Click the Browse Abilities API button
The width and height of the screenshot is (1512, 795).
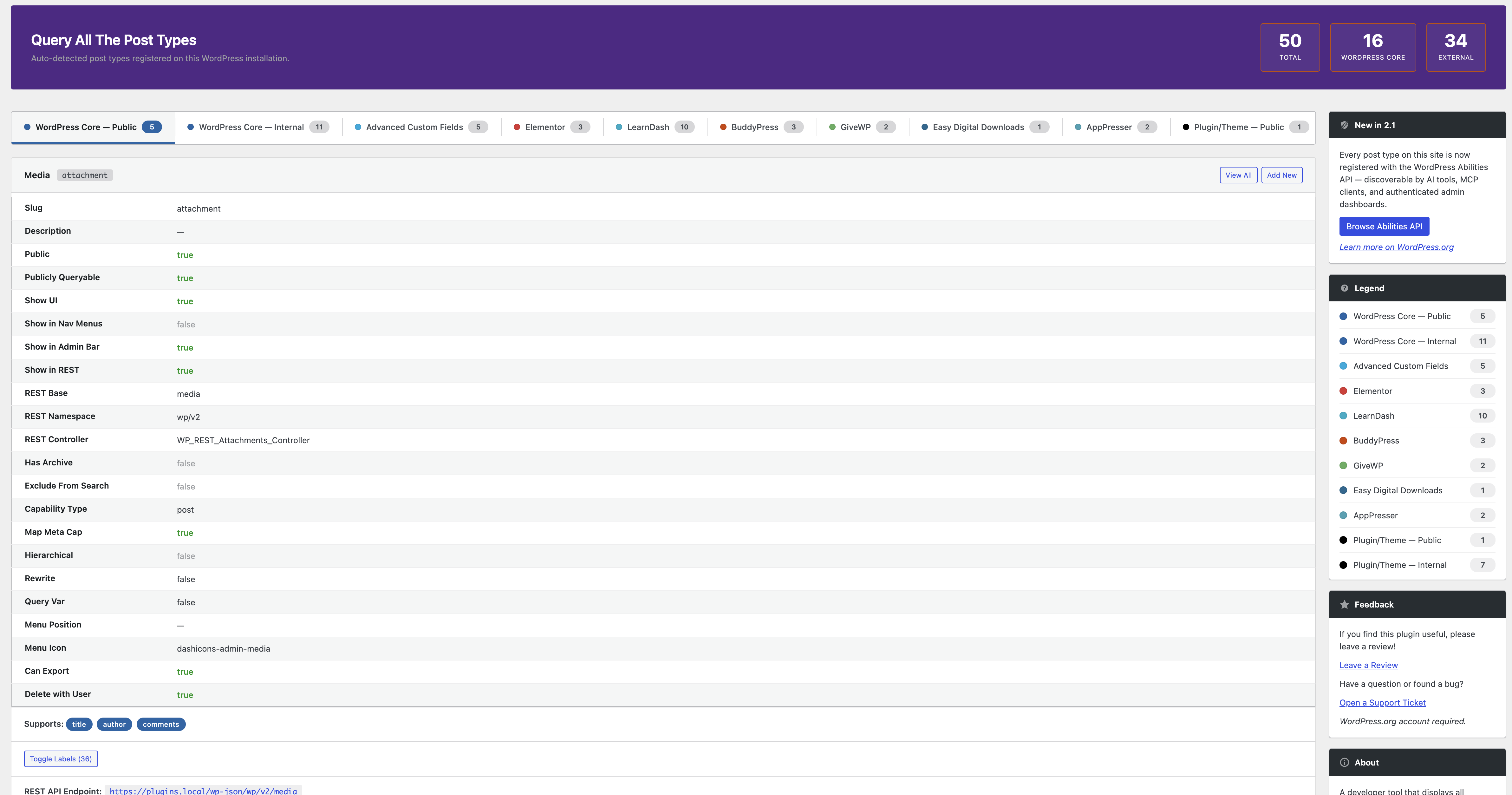click(x=1384, y=227)
